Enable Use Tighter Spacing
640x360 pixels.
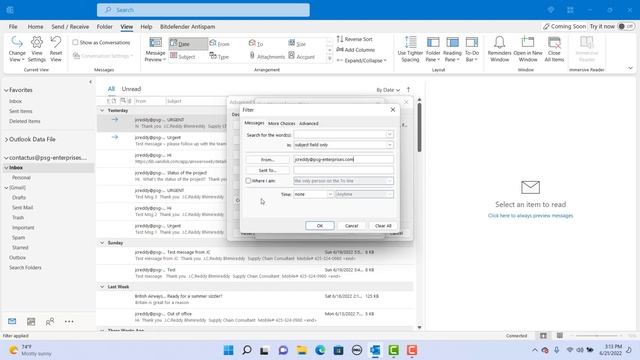(x=410, y=49)
